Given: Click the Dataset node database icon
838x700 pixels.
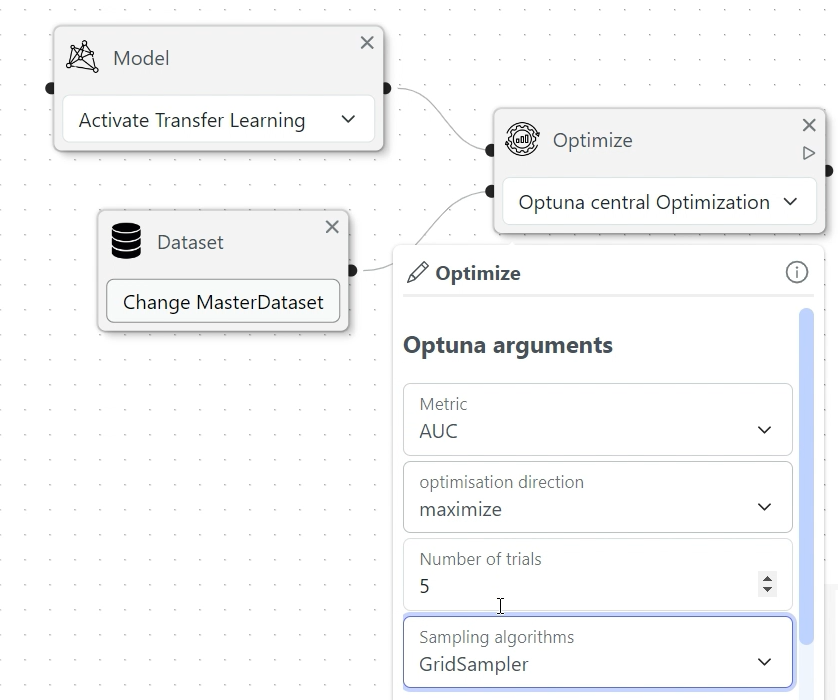Looking at the screenshot, I should [126, 241].
